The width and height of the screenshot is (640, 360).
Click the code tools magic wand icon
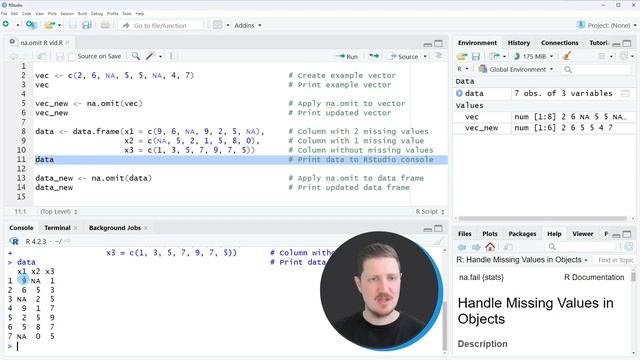point(151,56)
